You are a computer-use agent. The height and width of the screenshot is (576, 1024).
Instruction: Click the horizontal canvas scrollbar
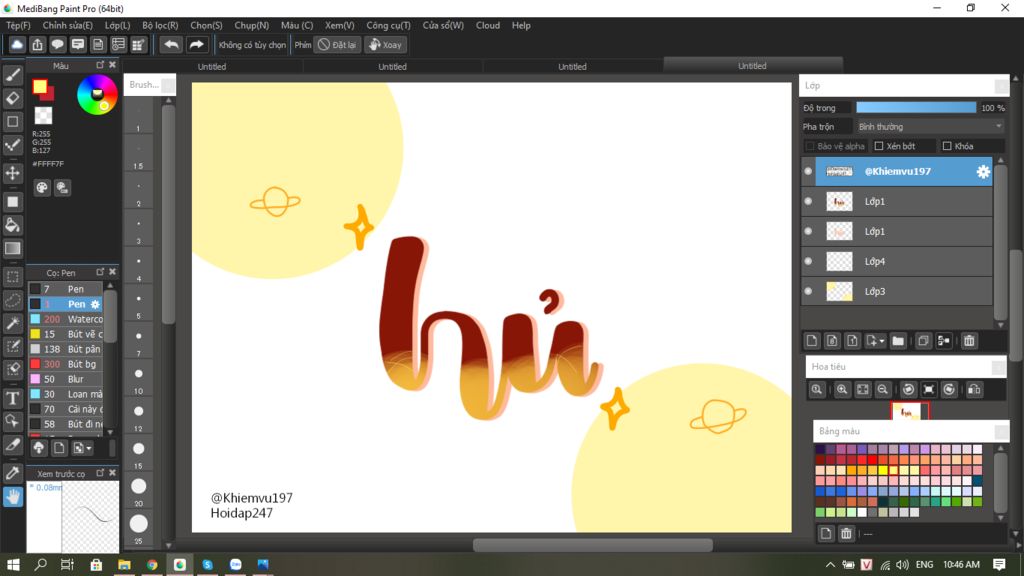(592, 545)
